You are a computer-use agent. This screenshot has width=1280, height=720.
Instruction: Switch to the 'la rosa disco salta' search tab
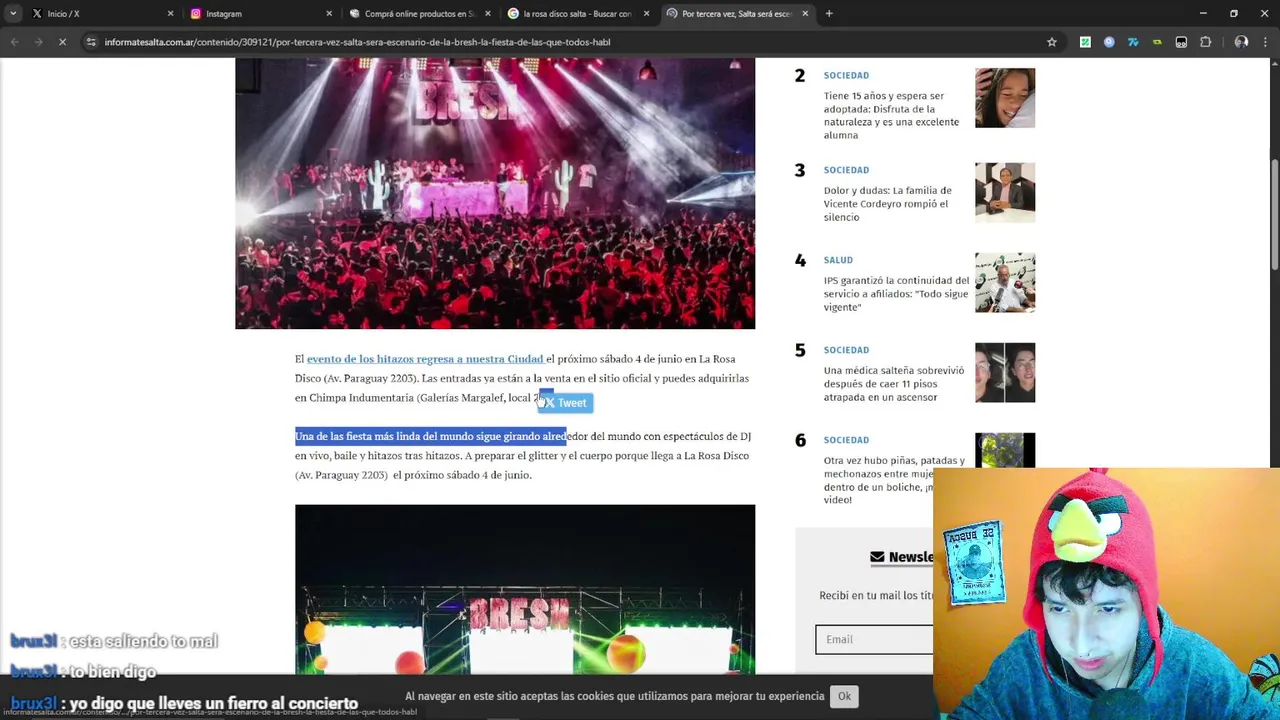578,13
